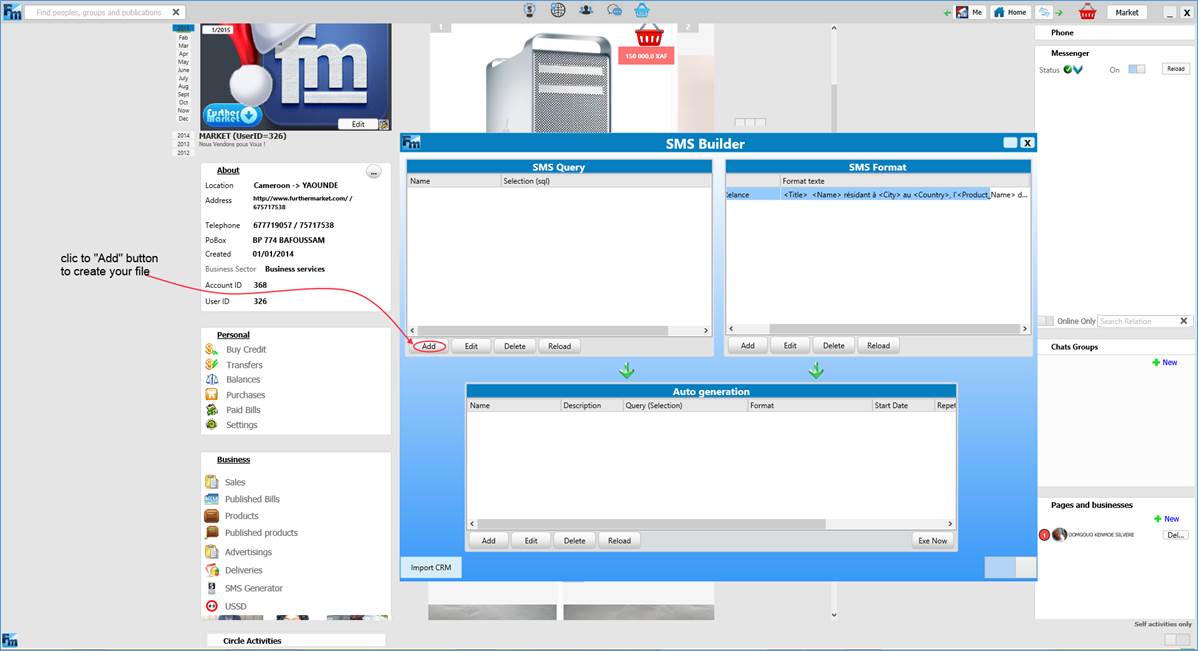
Task: Click right scroll arrow of Auto generation list
Action: coord(950,524)
